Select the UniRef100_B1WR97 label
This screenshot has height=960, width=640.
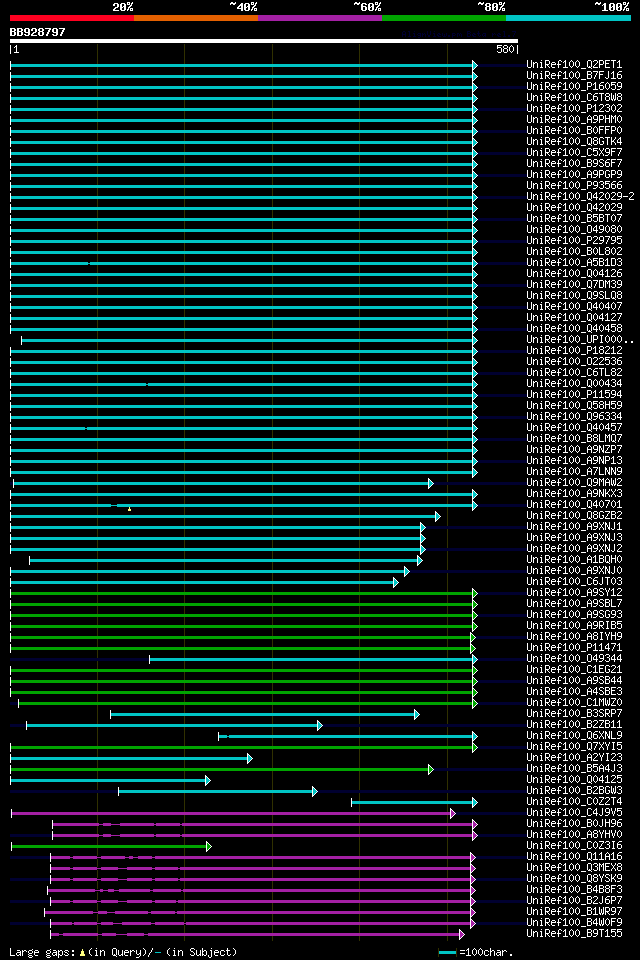coord(574,913)
